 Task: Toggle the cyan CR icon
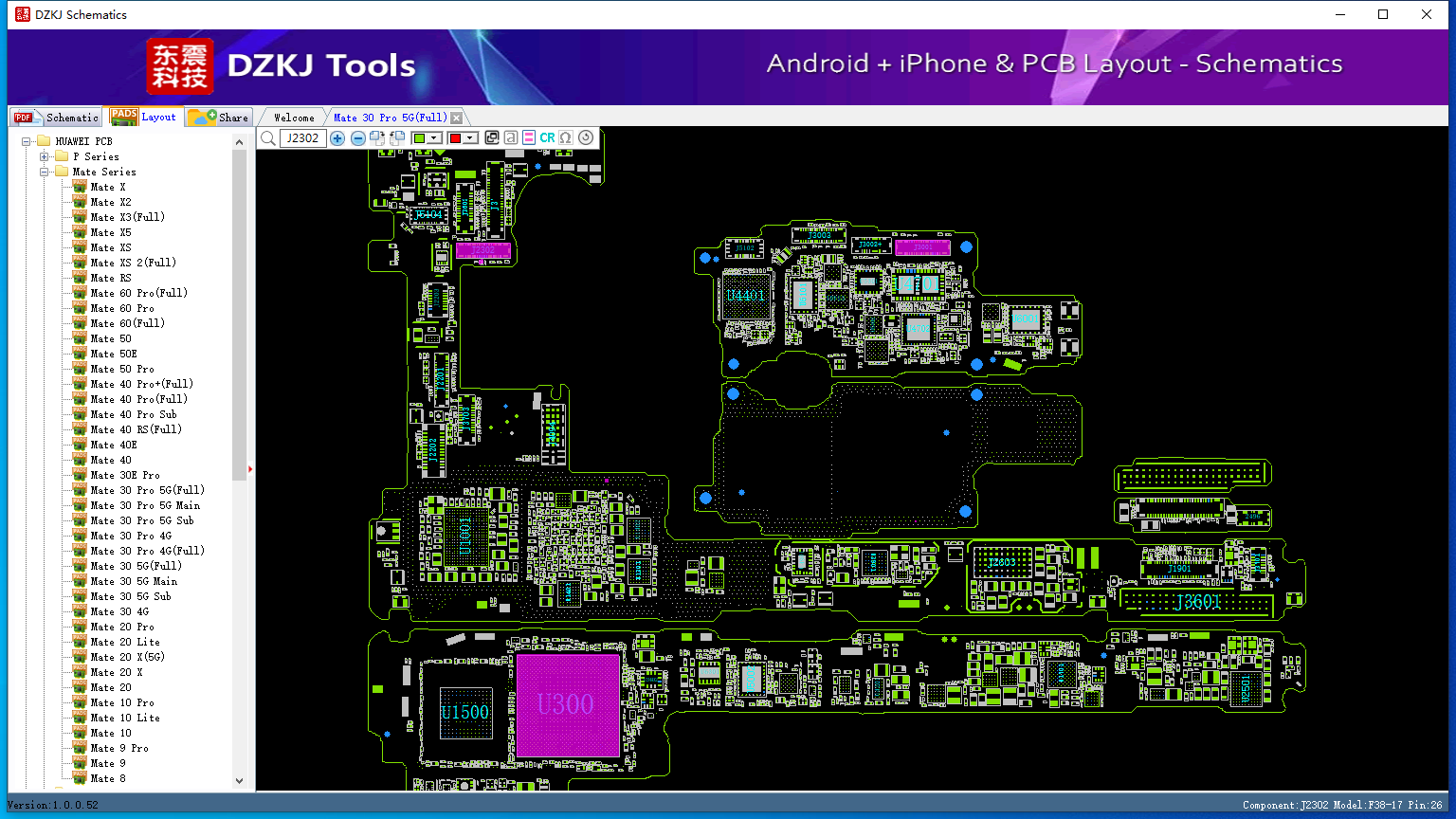point(547,138)
